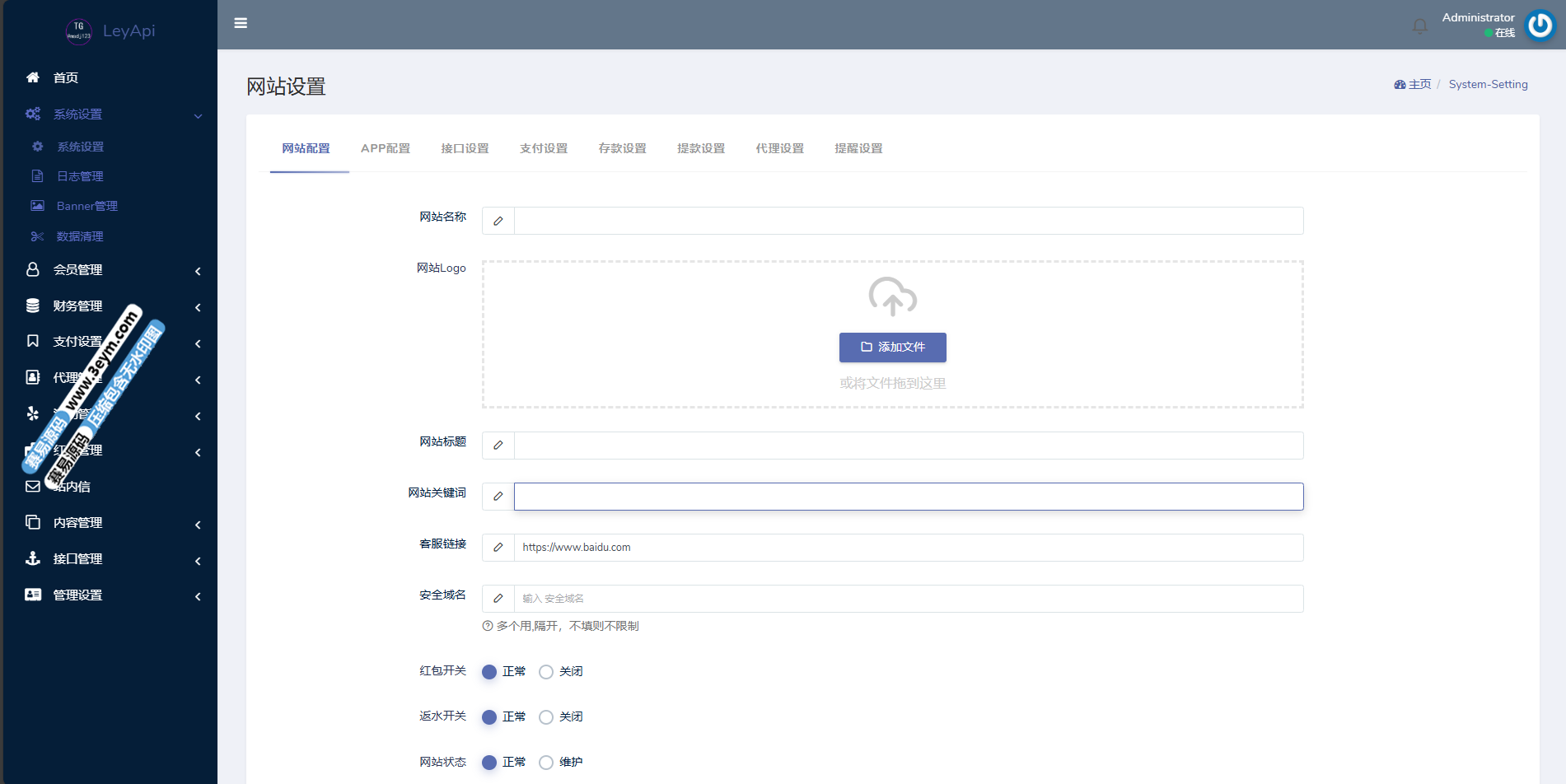Click the scissors icon for 数据清理
Viewport: 1566px width, 784px height.
tap(37, 236)
